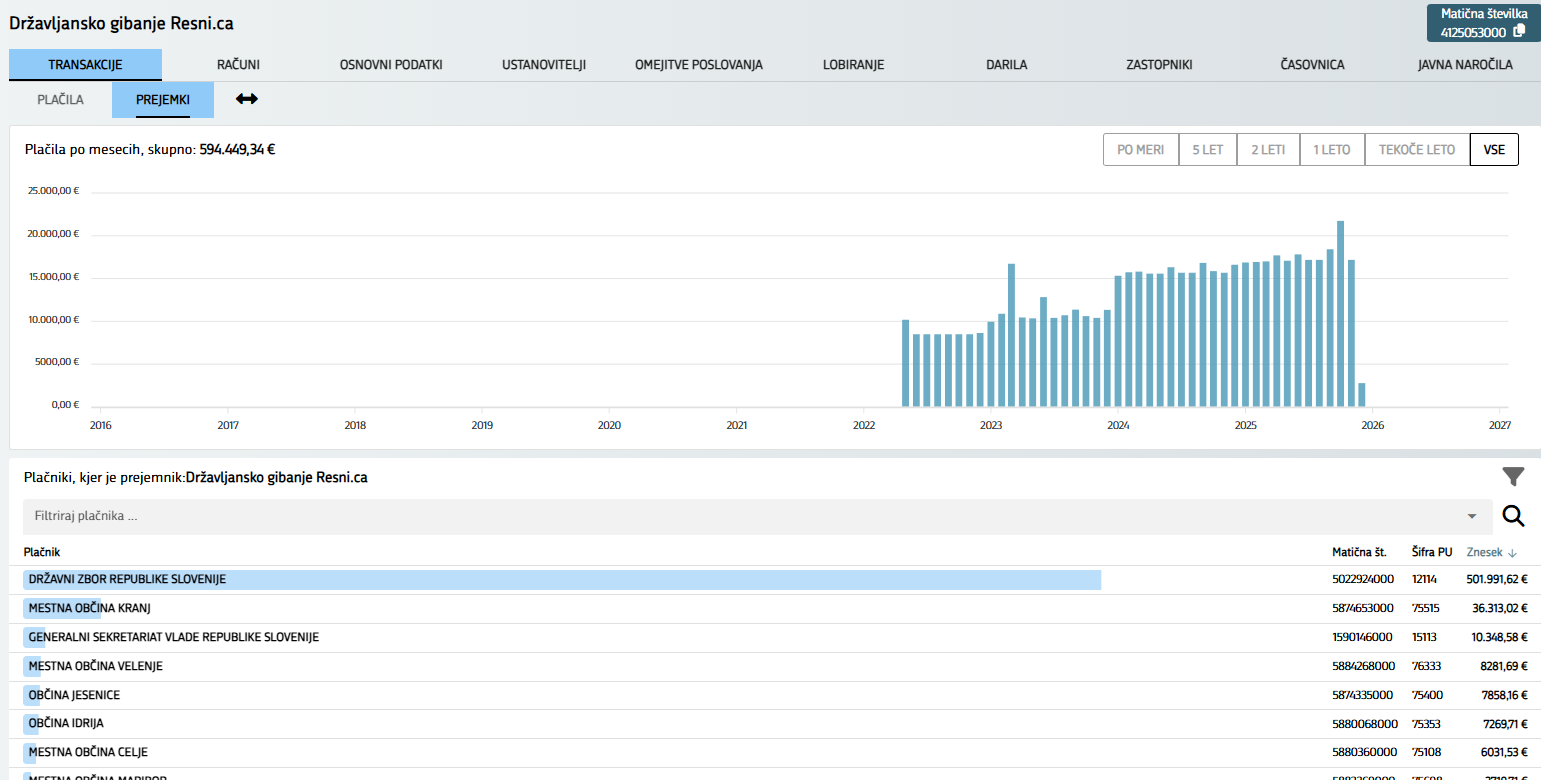Viewport: 1541px width, 780px height.
Task: Click the swap arrows icon beside Prejemki
Action: pyautogui.click(x=246, y=99)
